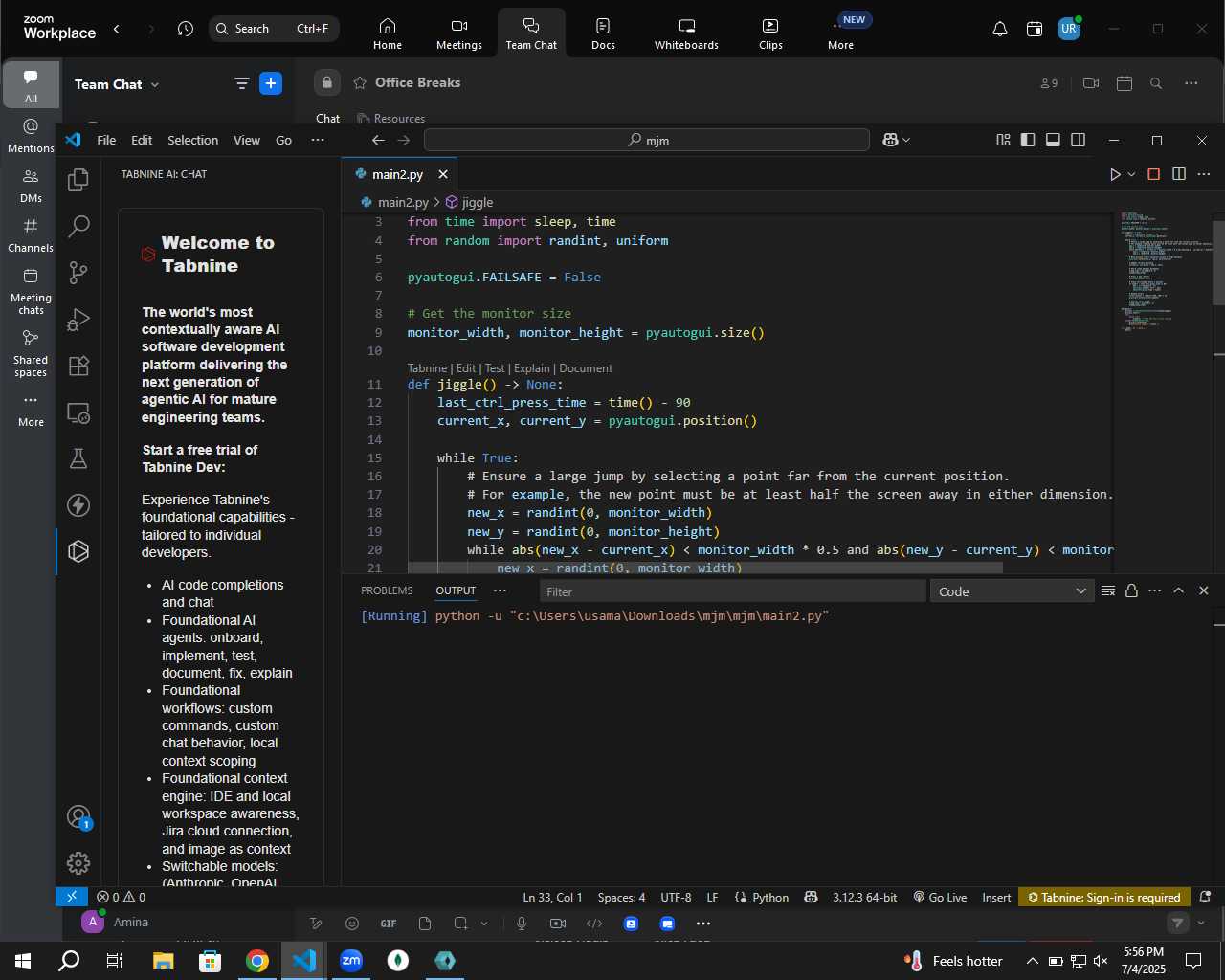Open Chrome from the taskbar
Image resolution: width=1225 pixels, height=980 pixels.
click(x=257, y=960)
